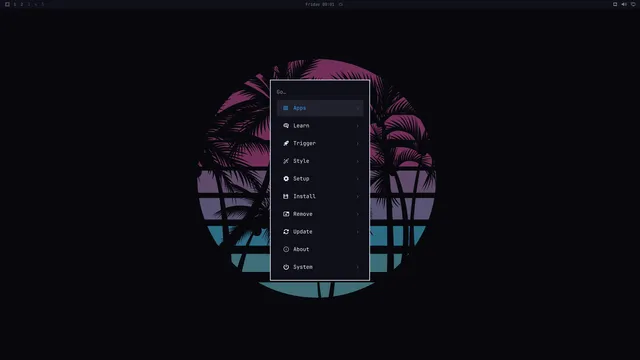Click the Install disk icon

pyautogui.click(x=286, y=196)
